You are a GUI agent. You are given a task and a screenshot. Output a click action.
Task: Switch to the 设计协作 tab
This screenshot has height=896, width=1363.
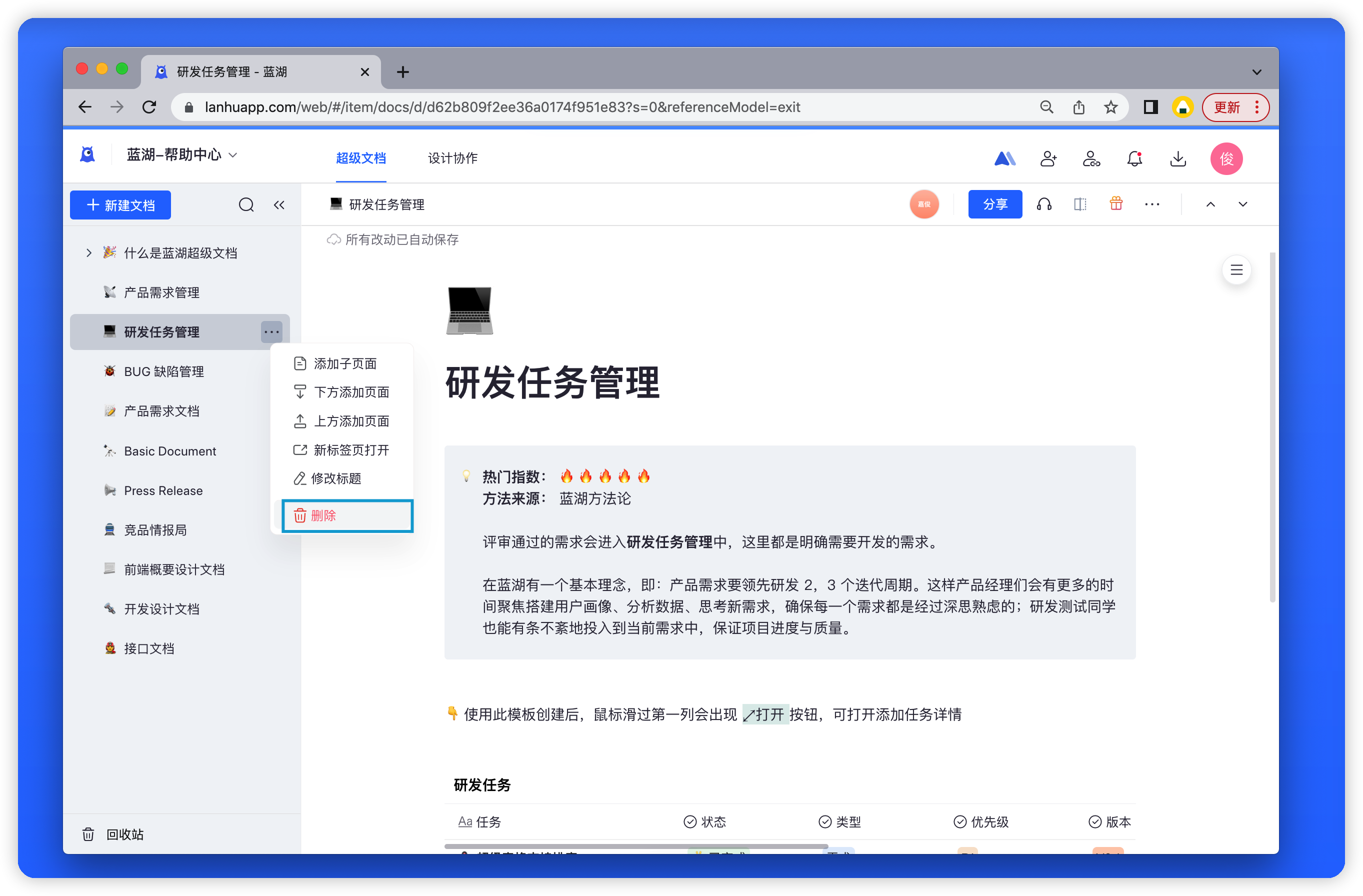click(x=452, y=158)
